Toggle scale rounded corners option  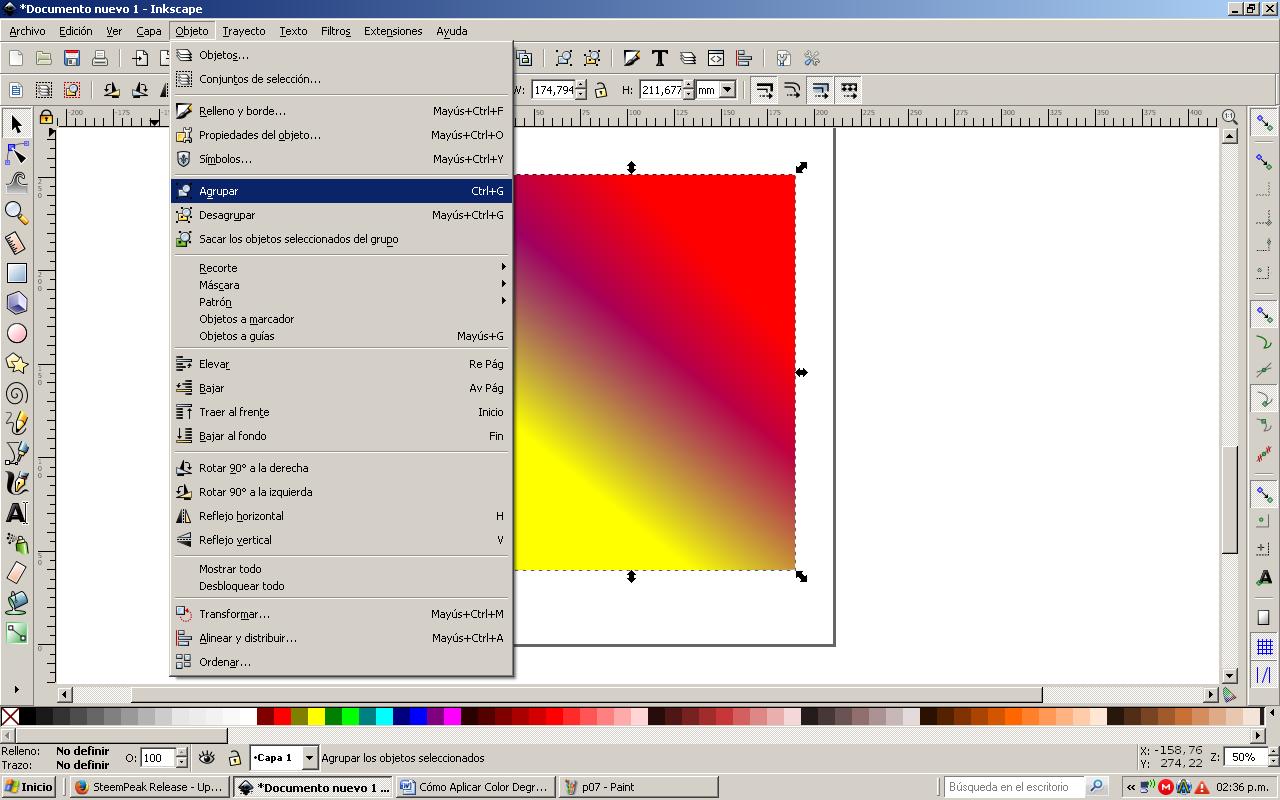pos(792,90)
